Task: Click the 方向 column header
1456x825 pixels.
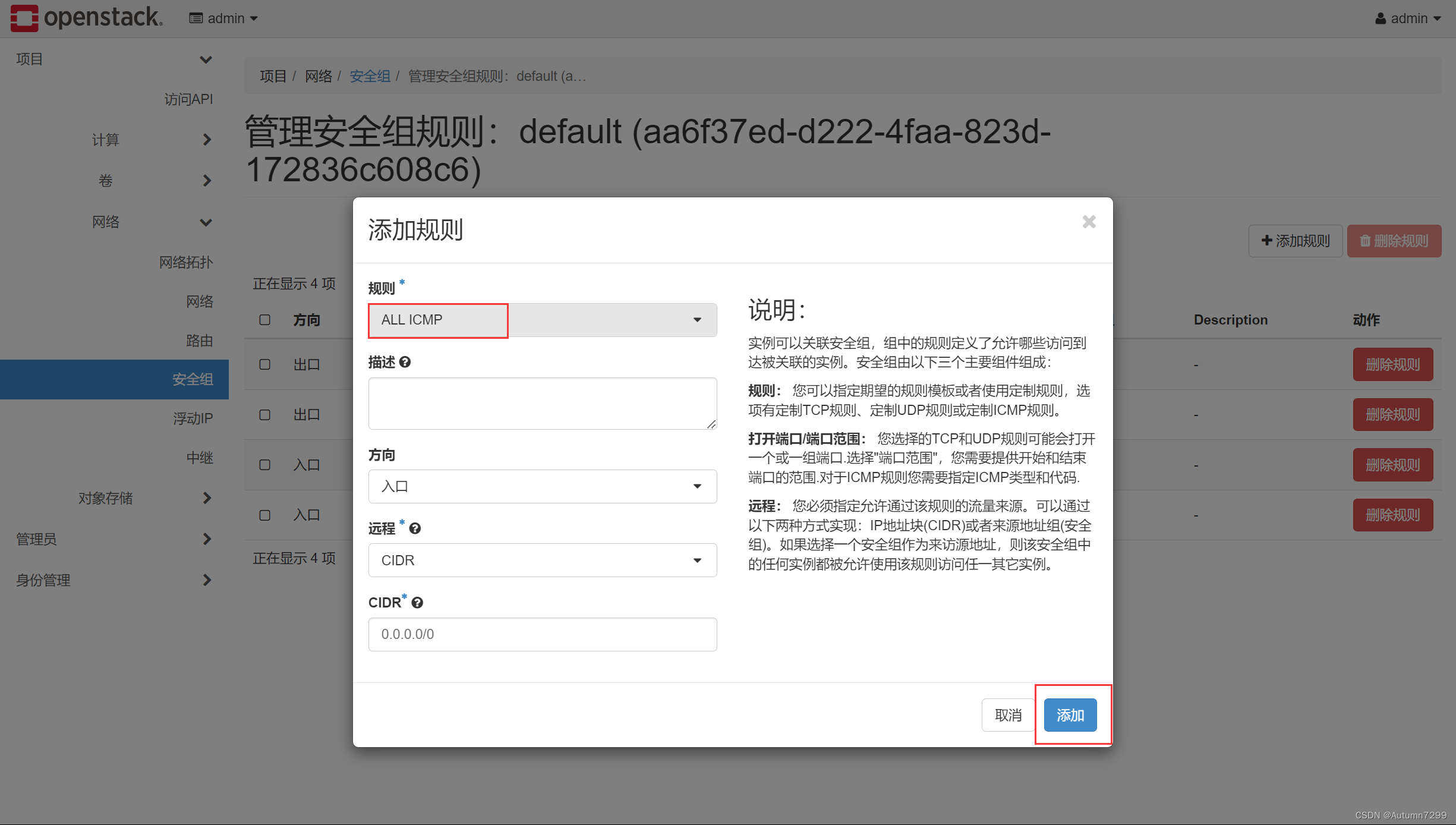Action: pos(307,320)
